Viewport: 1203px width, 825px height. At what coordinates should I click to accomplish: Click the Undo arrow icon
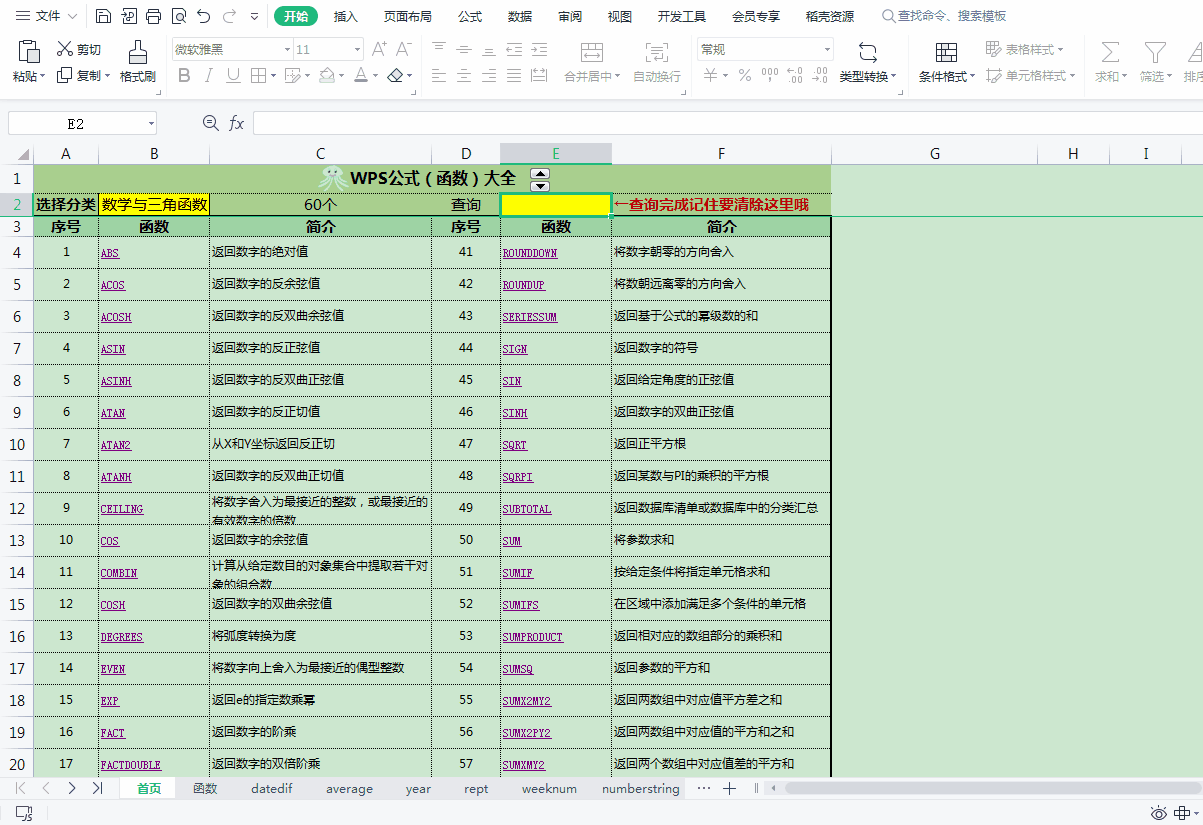point(204,16)
